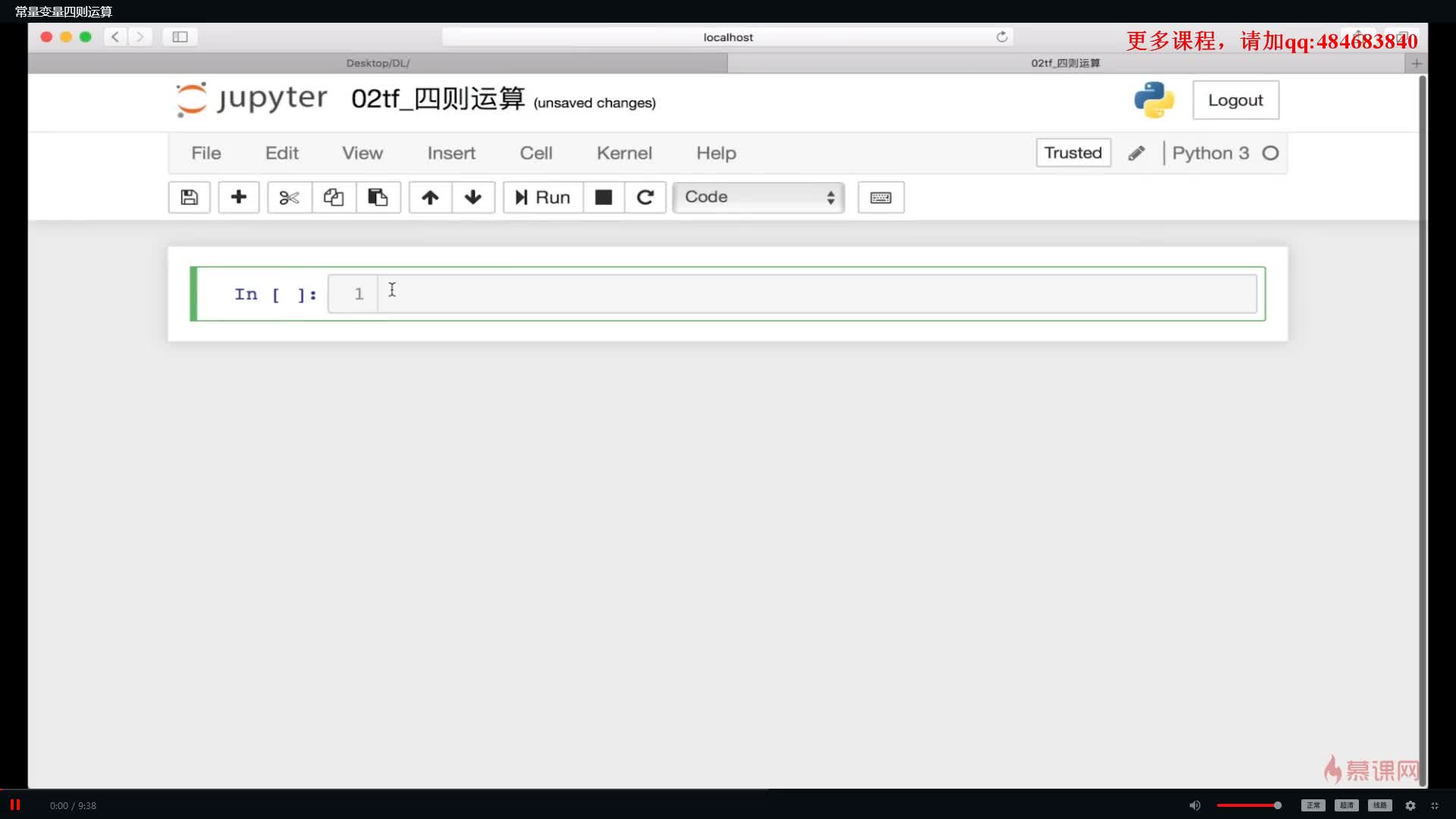Screen dimensions: 1456x819
Task: Go forward with browser forward arrow
Action: 140,36
